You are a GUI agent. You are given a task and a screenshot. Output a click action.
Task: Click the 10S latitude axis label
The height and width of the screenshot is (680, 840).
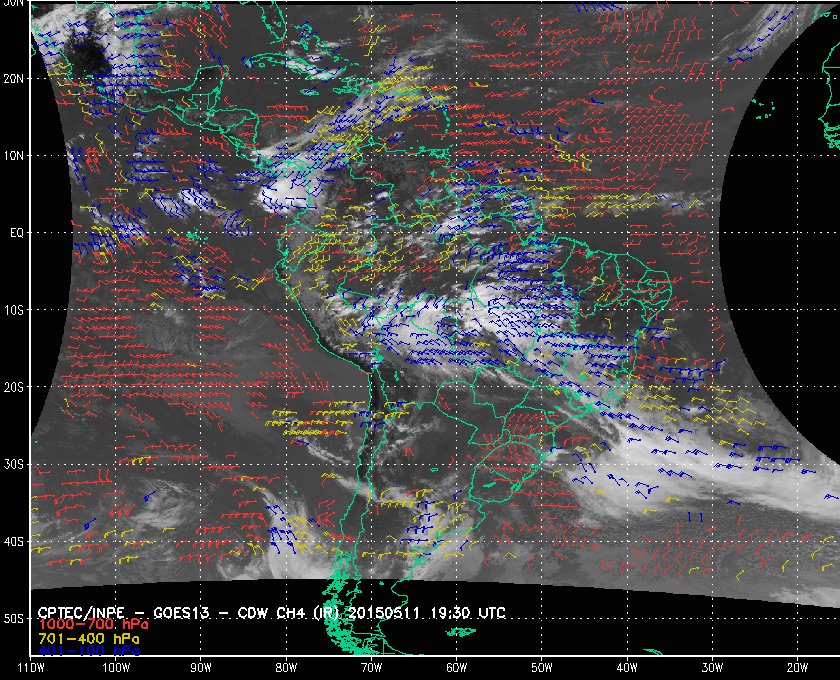click(x=13, y=310)
